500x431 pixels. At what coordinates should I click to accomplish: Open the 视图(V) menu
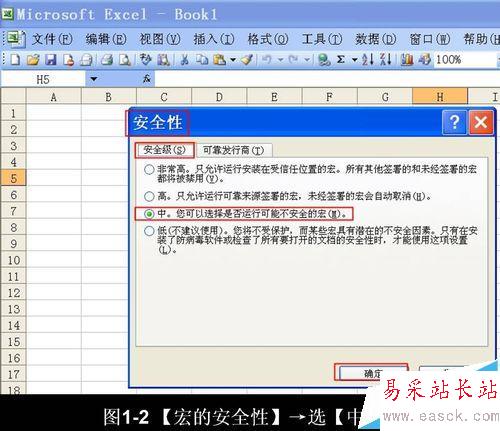(160, 39)
